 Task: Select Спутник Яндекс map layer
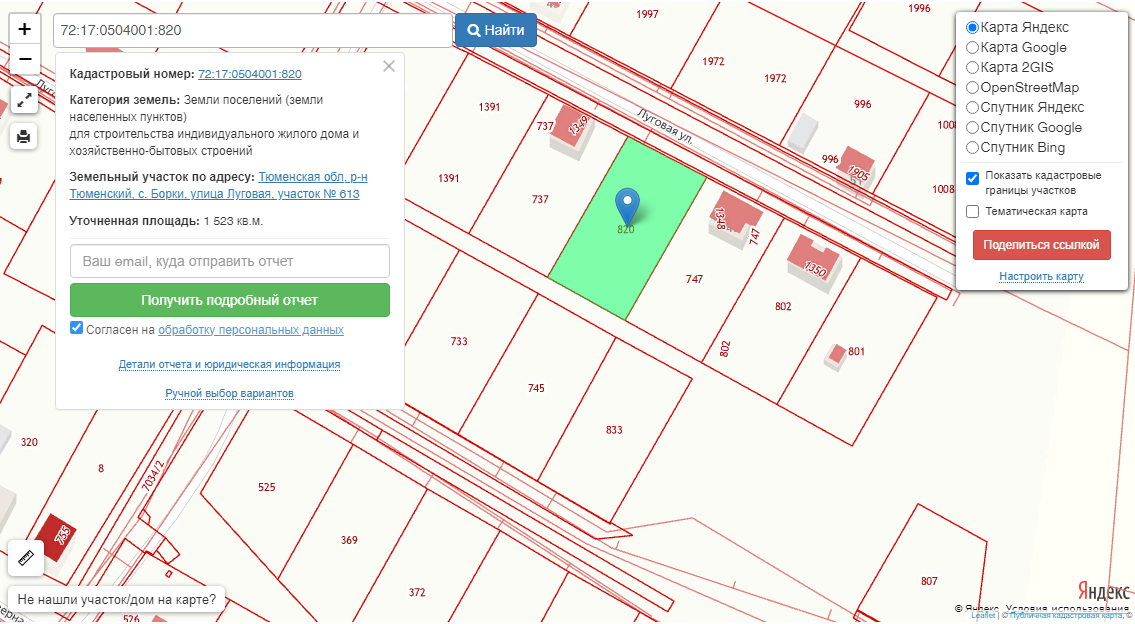point(972,107)
